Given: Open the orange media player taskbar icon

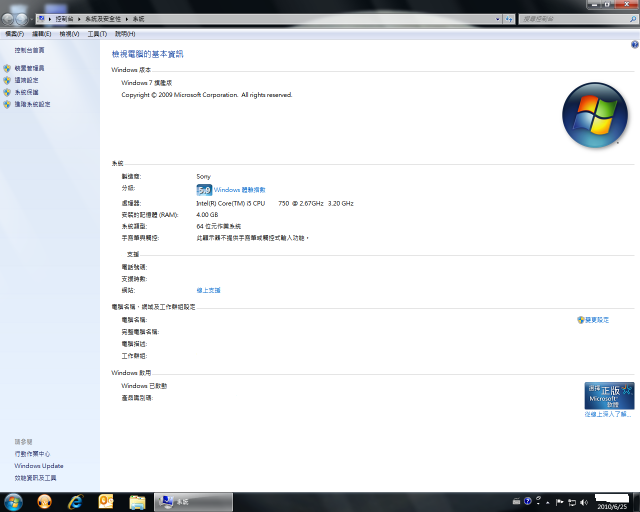Looking at the screenshot, I should [44, 502].
